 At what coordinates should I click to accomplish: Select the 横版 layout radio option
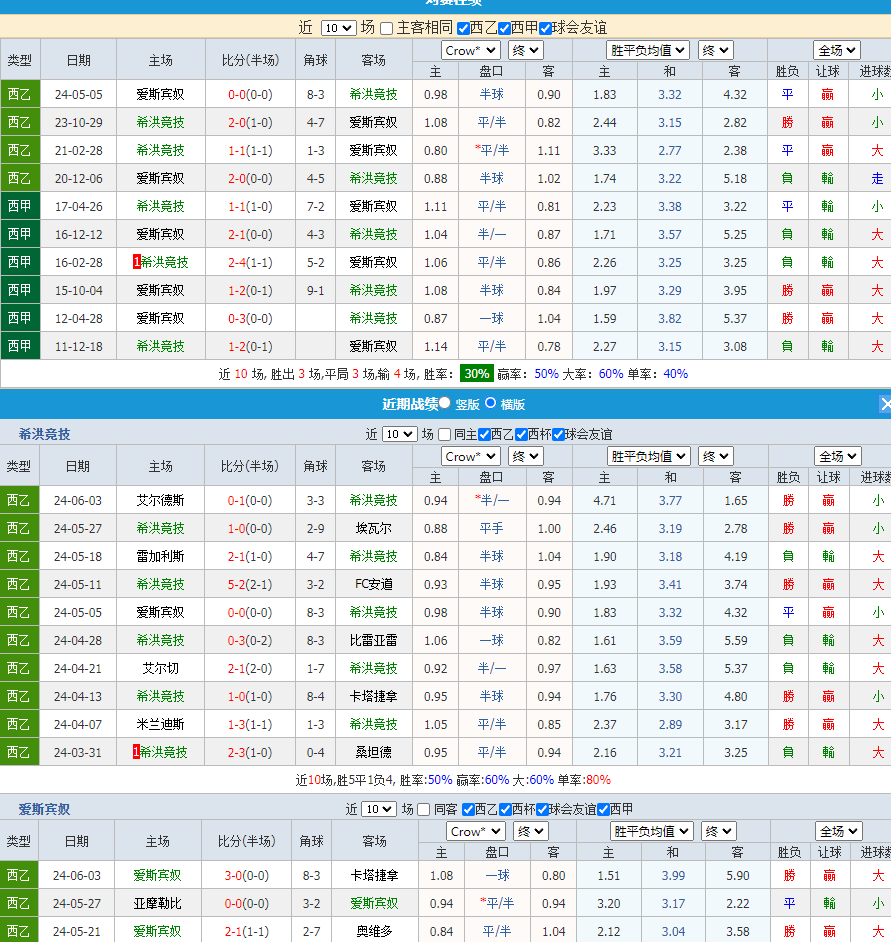491,403
